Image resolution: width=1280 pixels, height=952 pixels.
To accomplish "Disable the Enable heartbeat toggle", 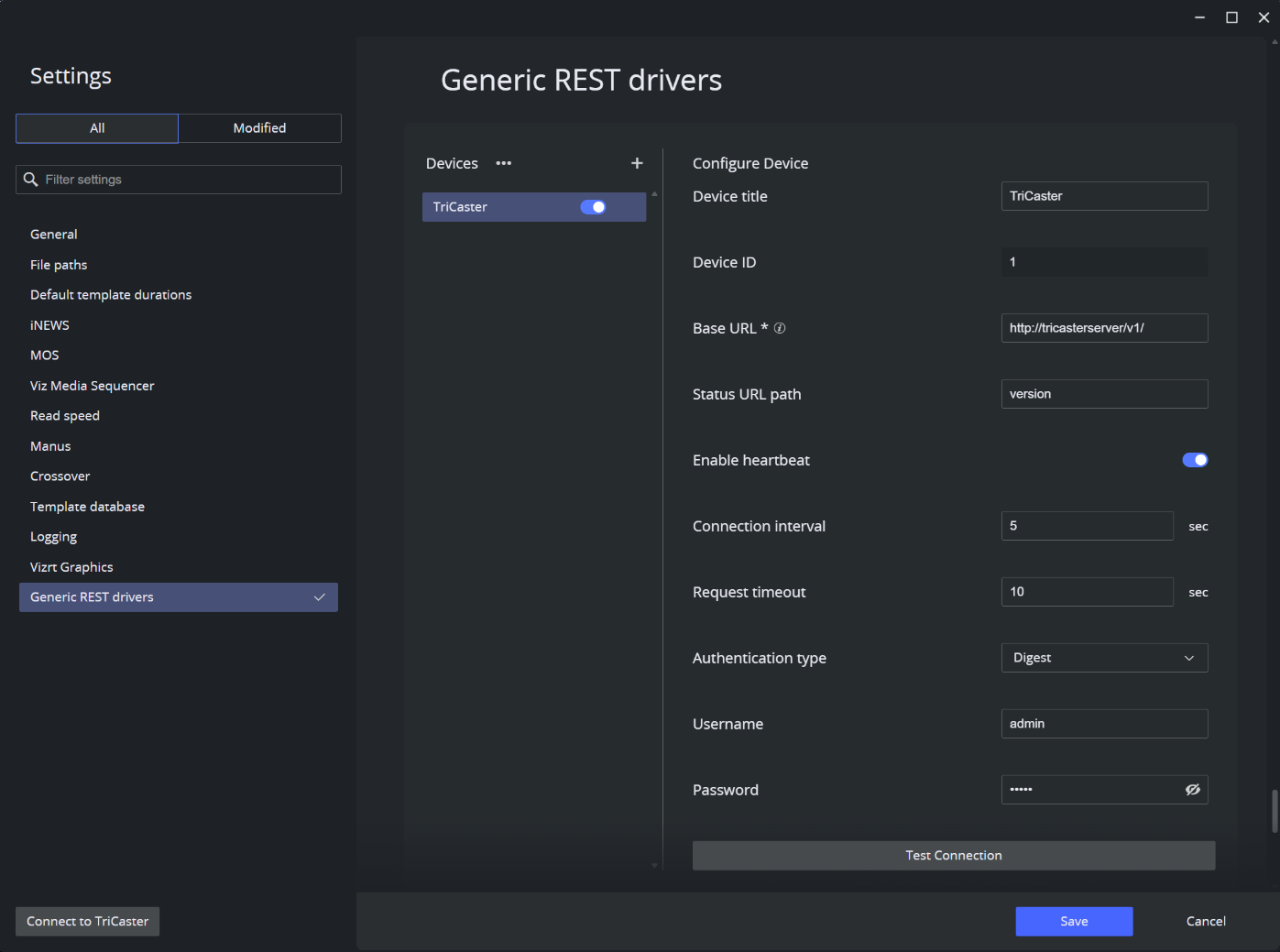I will tap(1195, 460).
